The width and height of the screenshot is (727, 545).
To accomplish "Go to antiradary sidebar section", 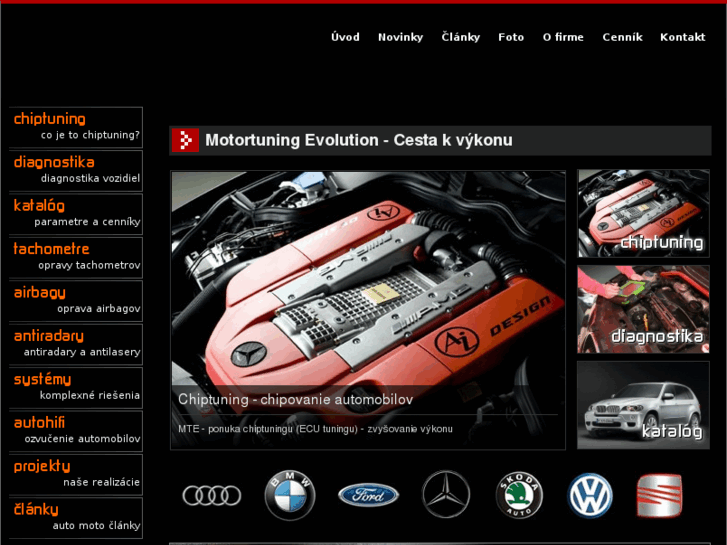I will (x=49, y=336).
